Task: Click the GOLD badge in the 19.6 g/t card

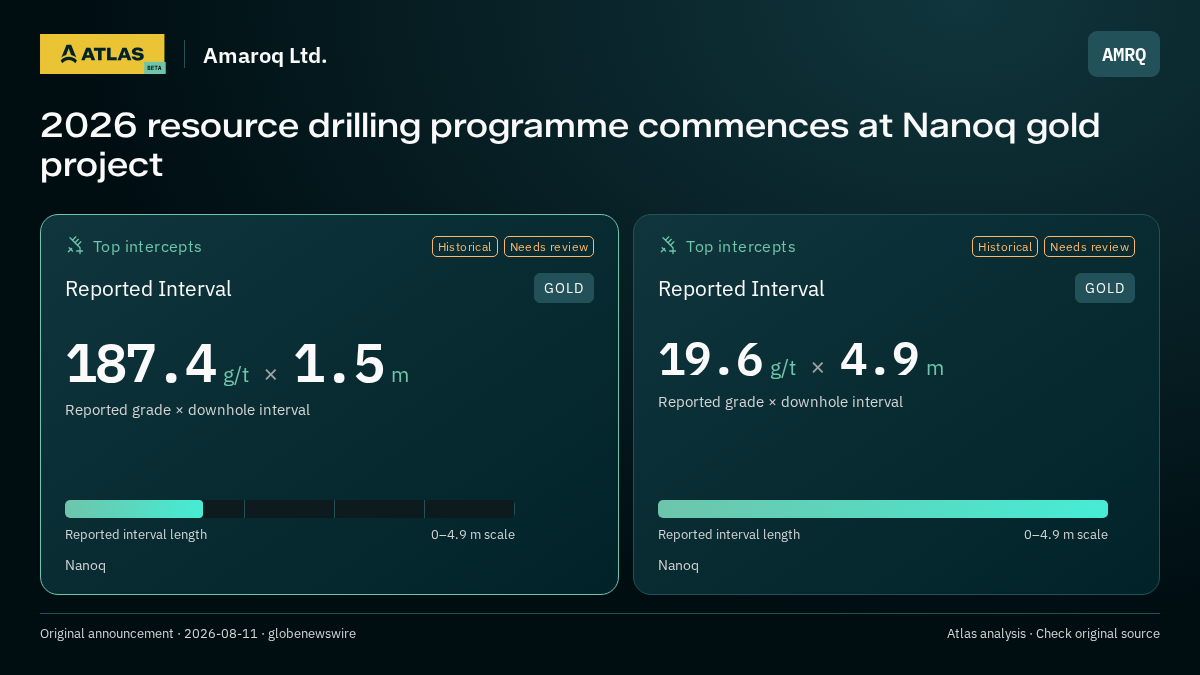Action: click(x=1105, y=288)
